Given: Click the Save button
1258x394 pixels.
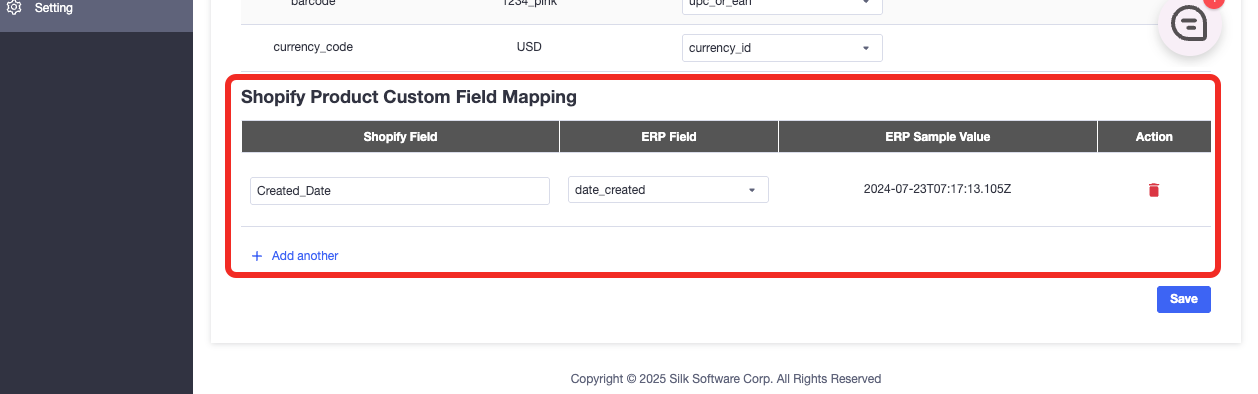Looking at the screenshot, I should pyautogui.click(x=1184, y=299).
